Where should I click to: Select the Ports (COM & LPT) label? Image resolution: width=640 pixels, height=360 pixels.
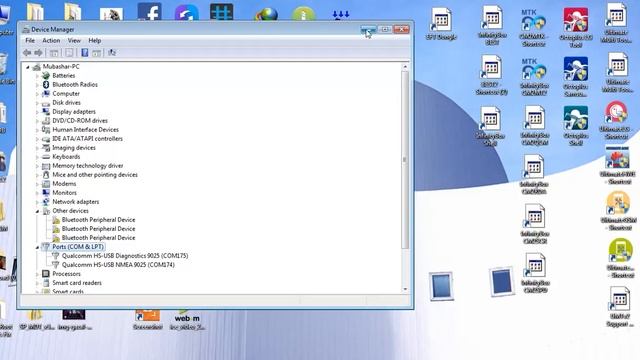[78, 247]
